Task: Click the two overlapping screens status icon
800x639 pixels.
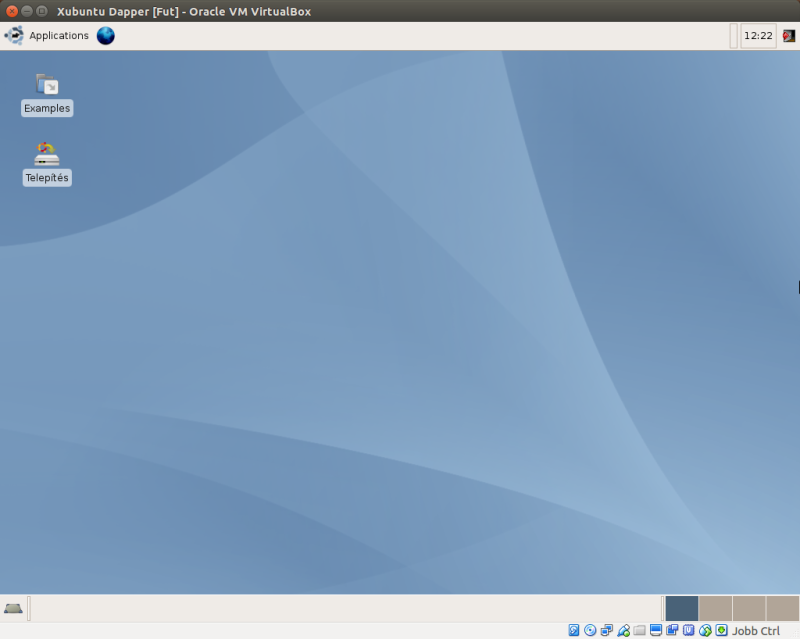Action: click(672, 630)
